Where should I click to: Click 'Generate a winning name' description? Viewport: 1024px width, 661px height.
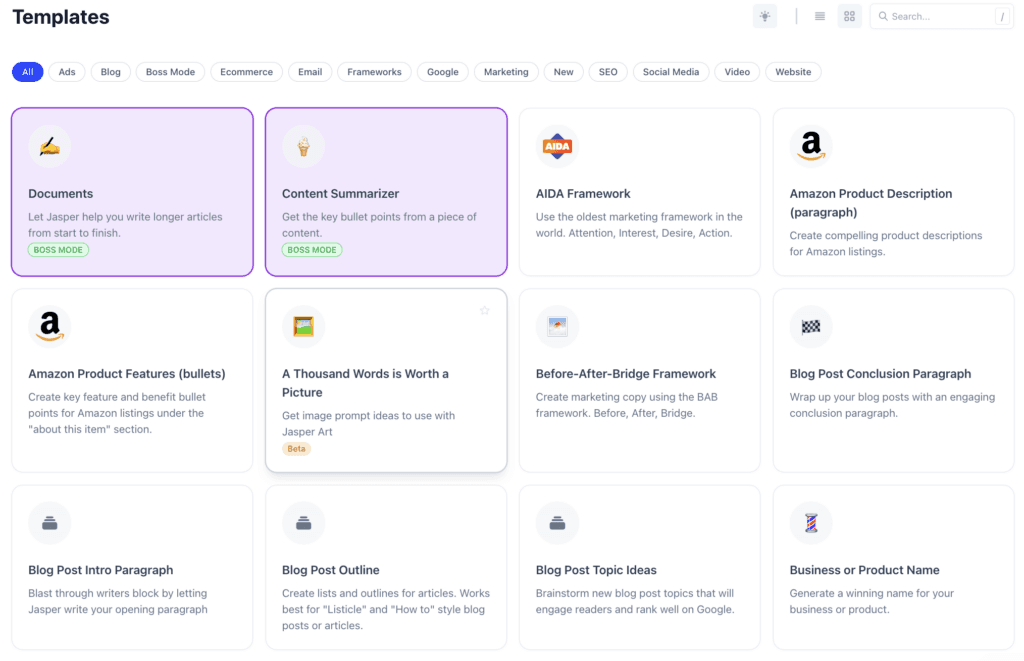tap(872, 601)
